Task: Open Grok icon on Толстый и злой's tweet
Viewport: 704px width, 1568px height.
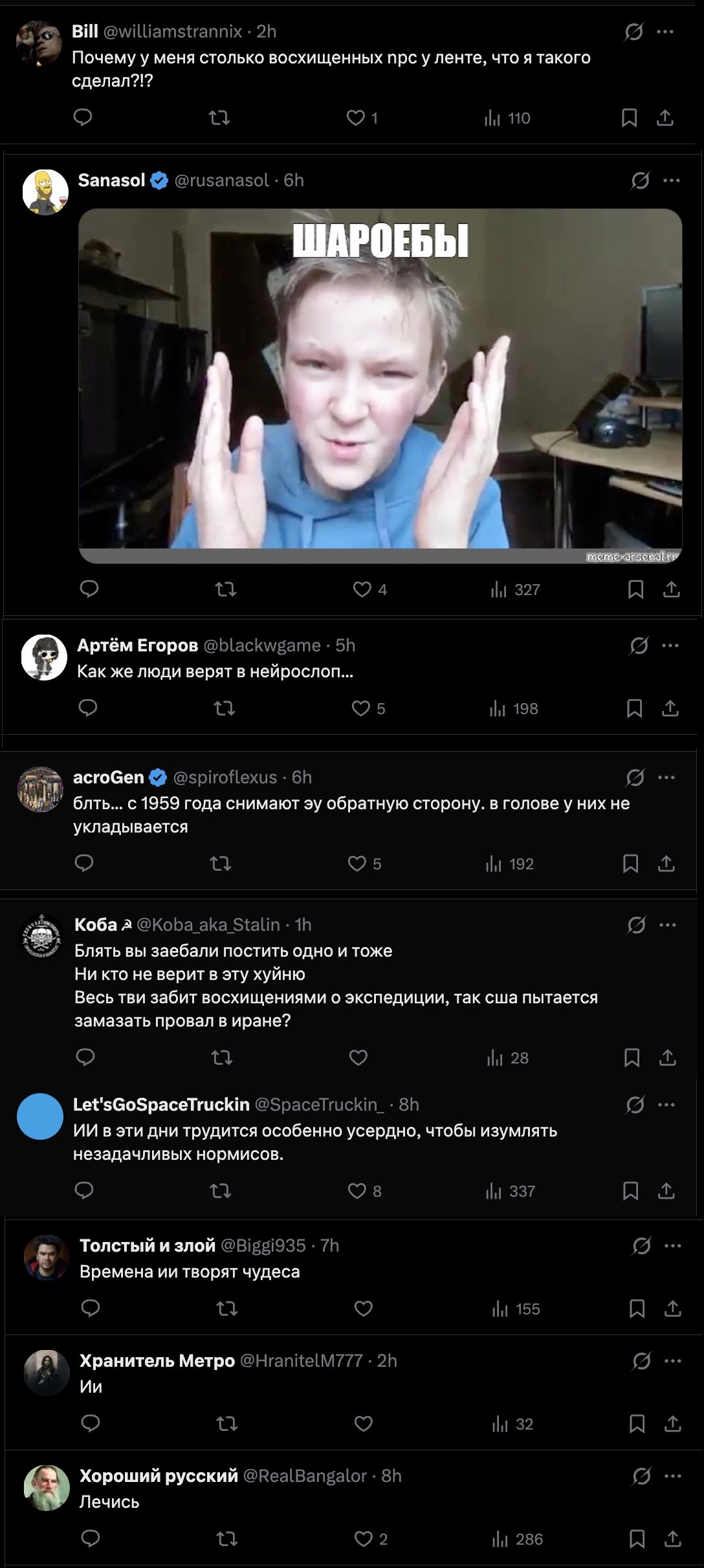Action: pos(641,1245)
